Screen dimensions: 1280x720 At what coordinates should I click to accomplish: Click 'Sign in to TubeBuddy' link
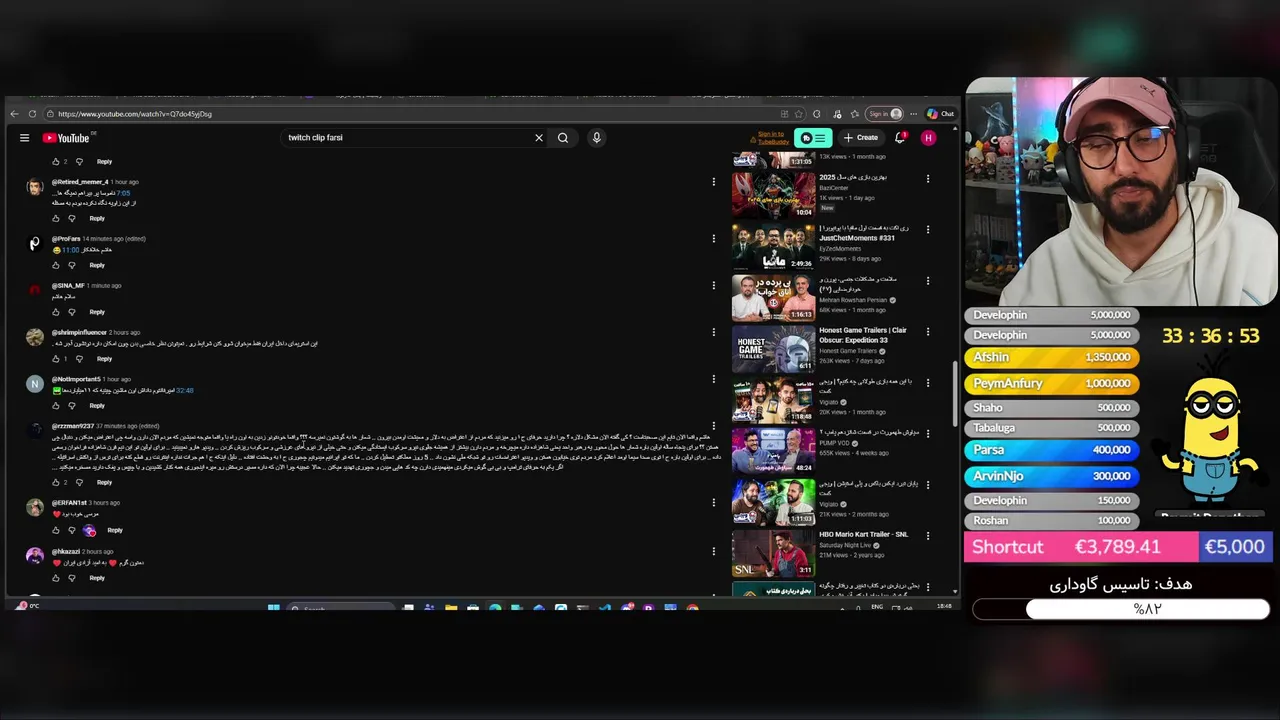[x=771, y=138]
